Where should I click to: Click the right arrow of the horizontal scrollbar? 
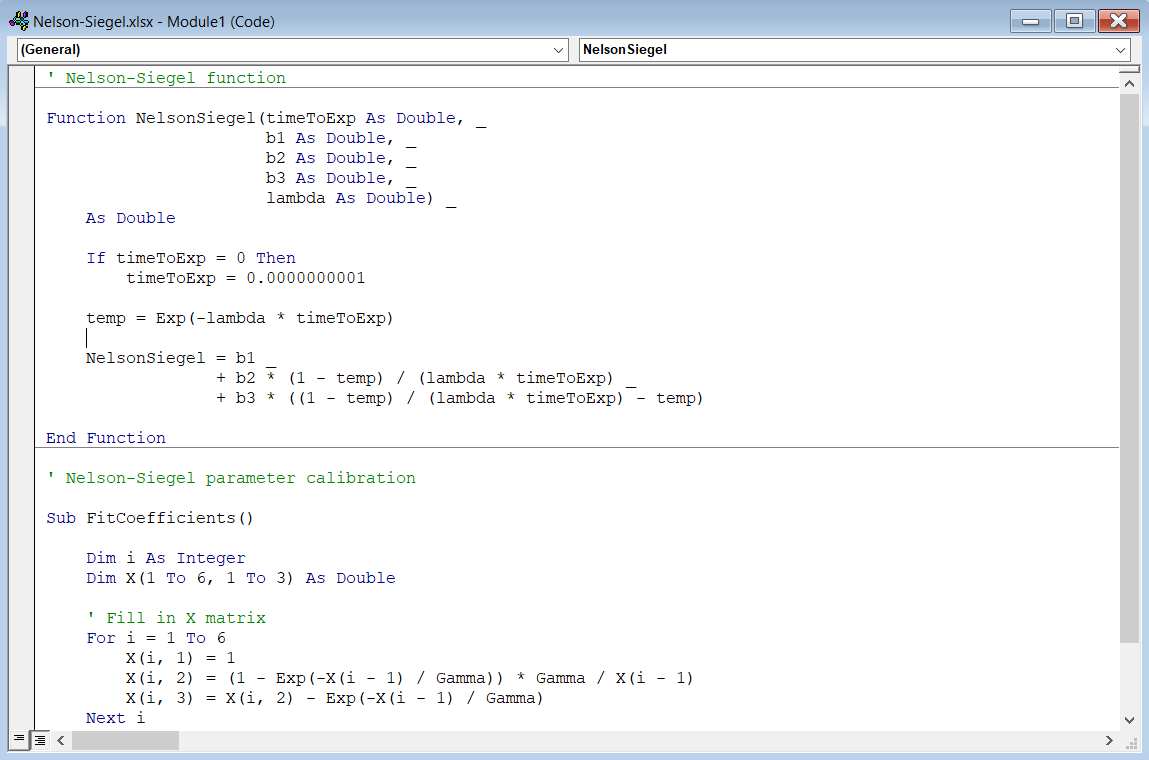[1110, 740]
